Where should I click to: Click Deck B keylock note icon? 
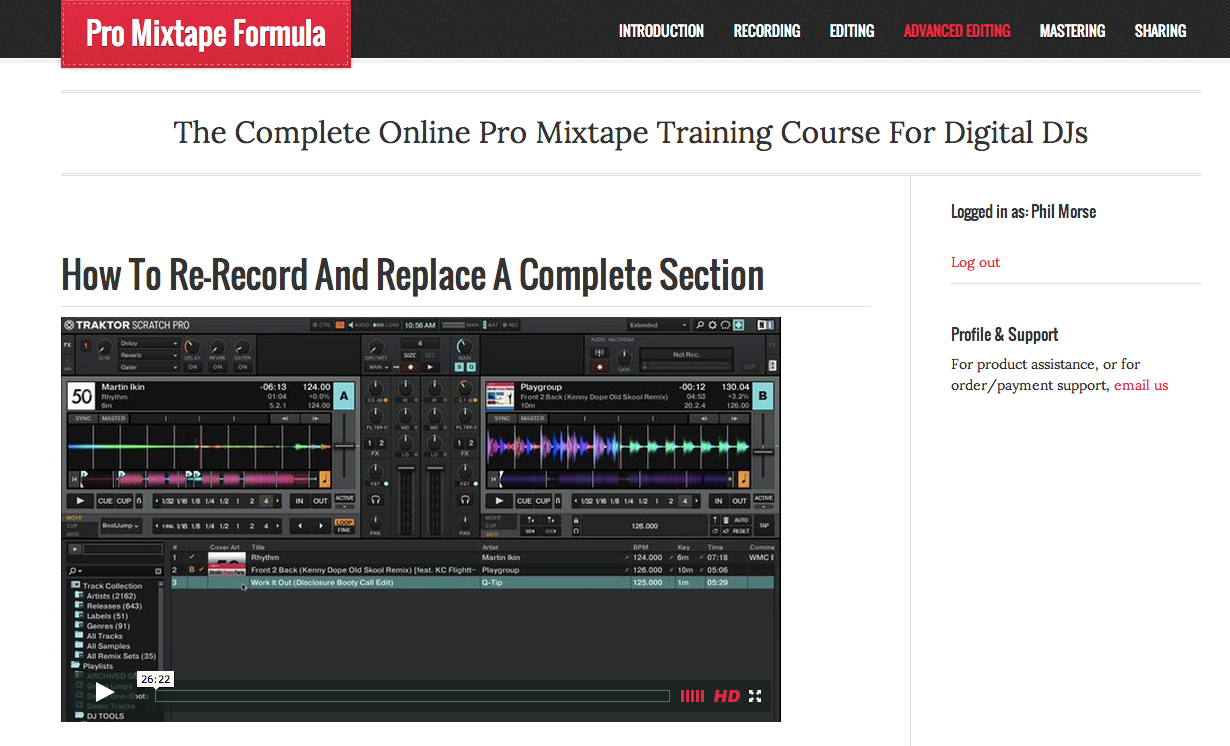point(743,477)
